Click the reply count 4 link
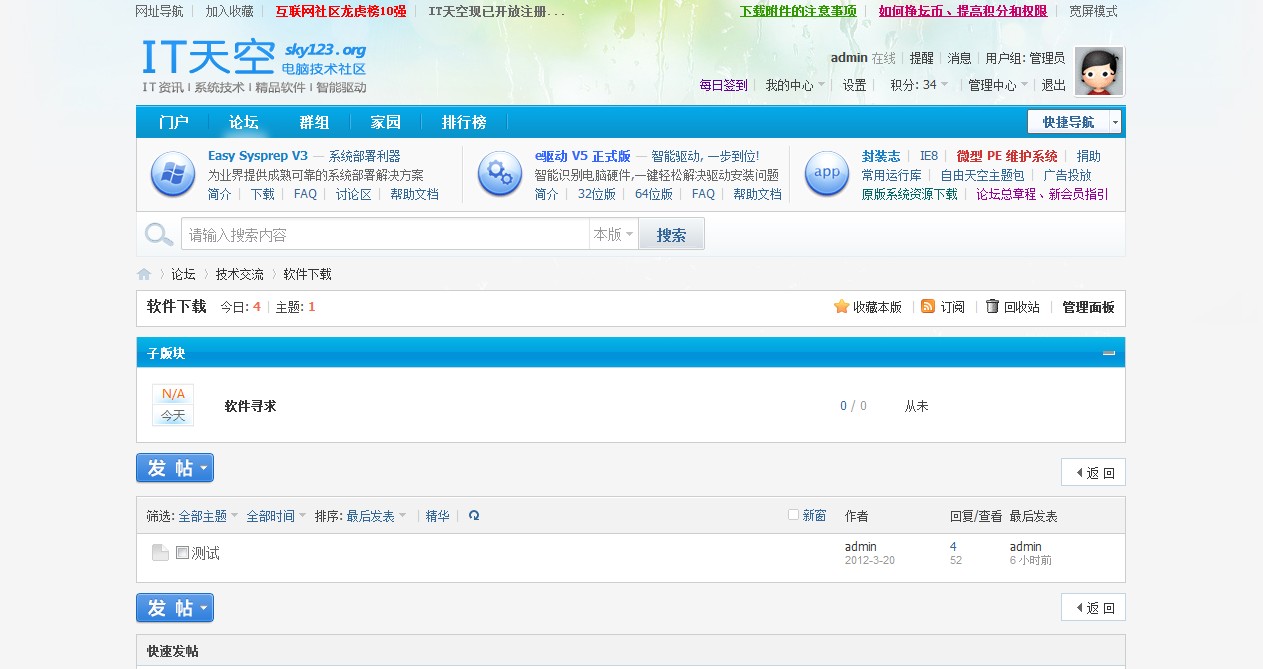The image size is (1263, 669). [x=953, y=546]
